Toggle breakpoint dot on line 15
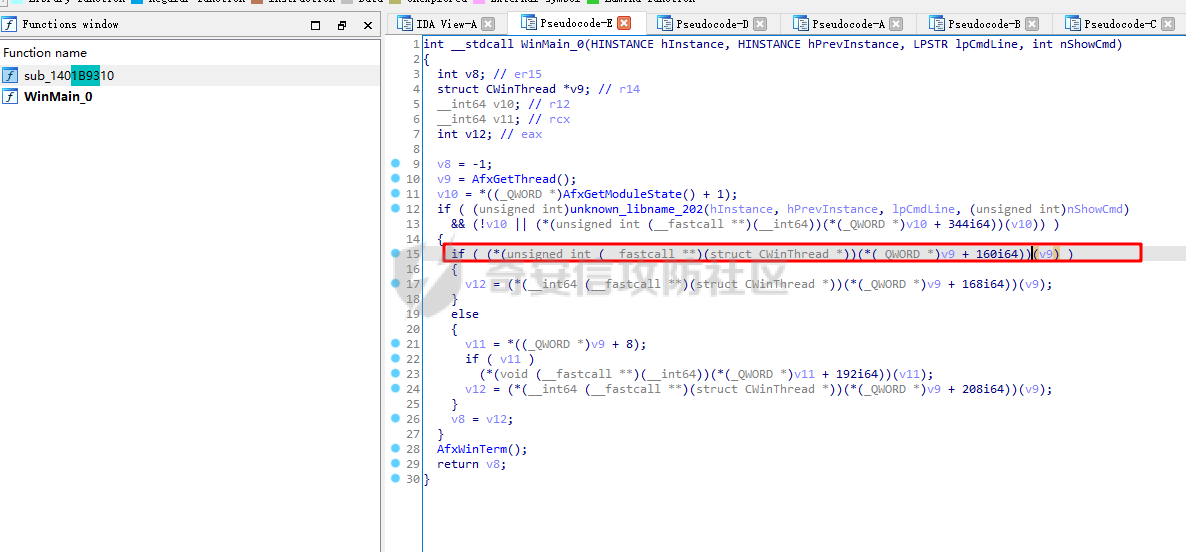 pyautogui.click(x=395, y=254)
